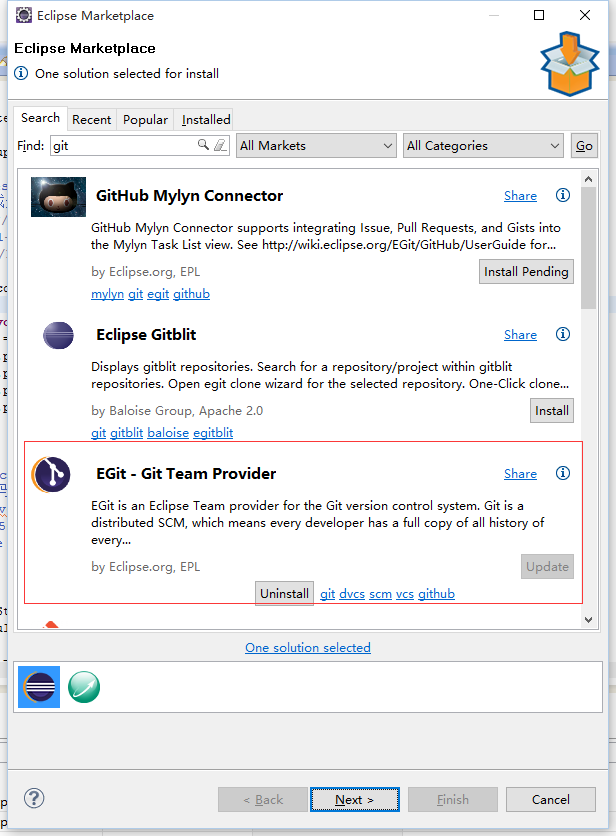Open the One solution selected link
Screen dimensions: 616x836
point(308,647)
